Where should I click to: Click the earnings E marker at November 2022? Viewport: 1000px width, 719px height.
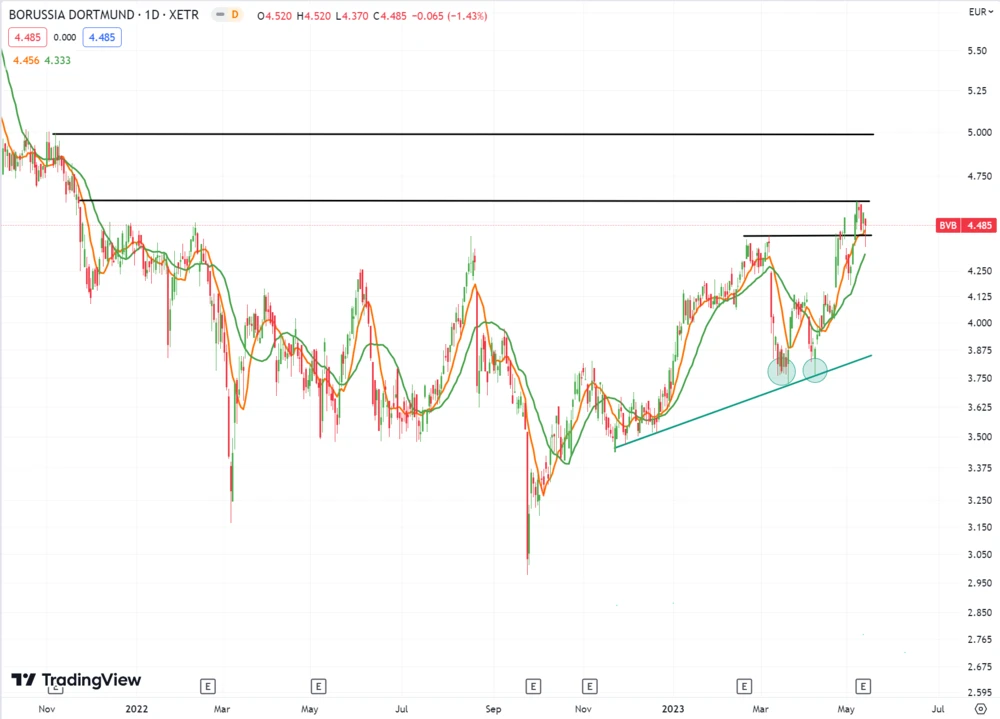click(590, 686)
